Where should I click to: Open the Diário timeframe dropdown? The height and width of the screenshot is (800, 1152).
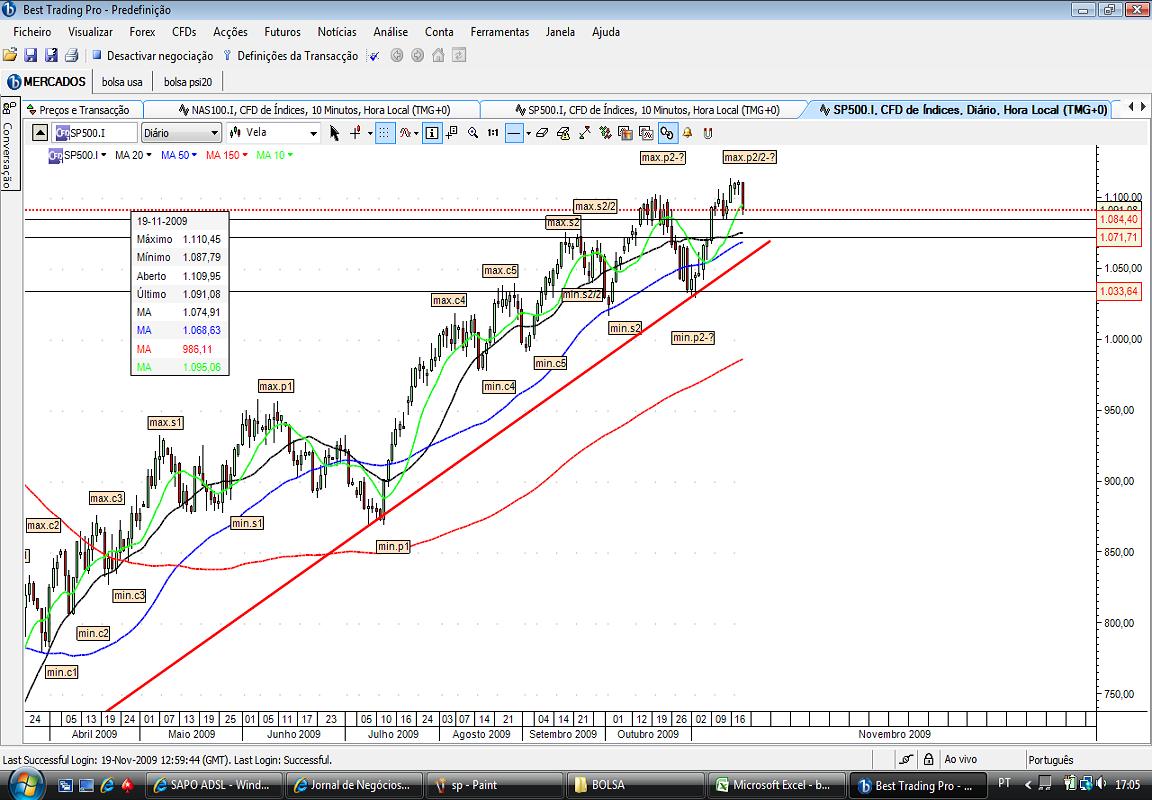pos(181,133)
